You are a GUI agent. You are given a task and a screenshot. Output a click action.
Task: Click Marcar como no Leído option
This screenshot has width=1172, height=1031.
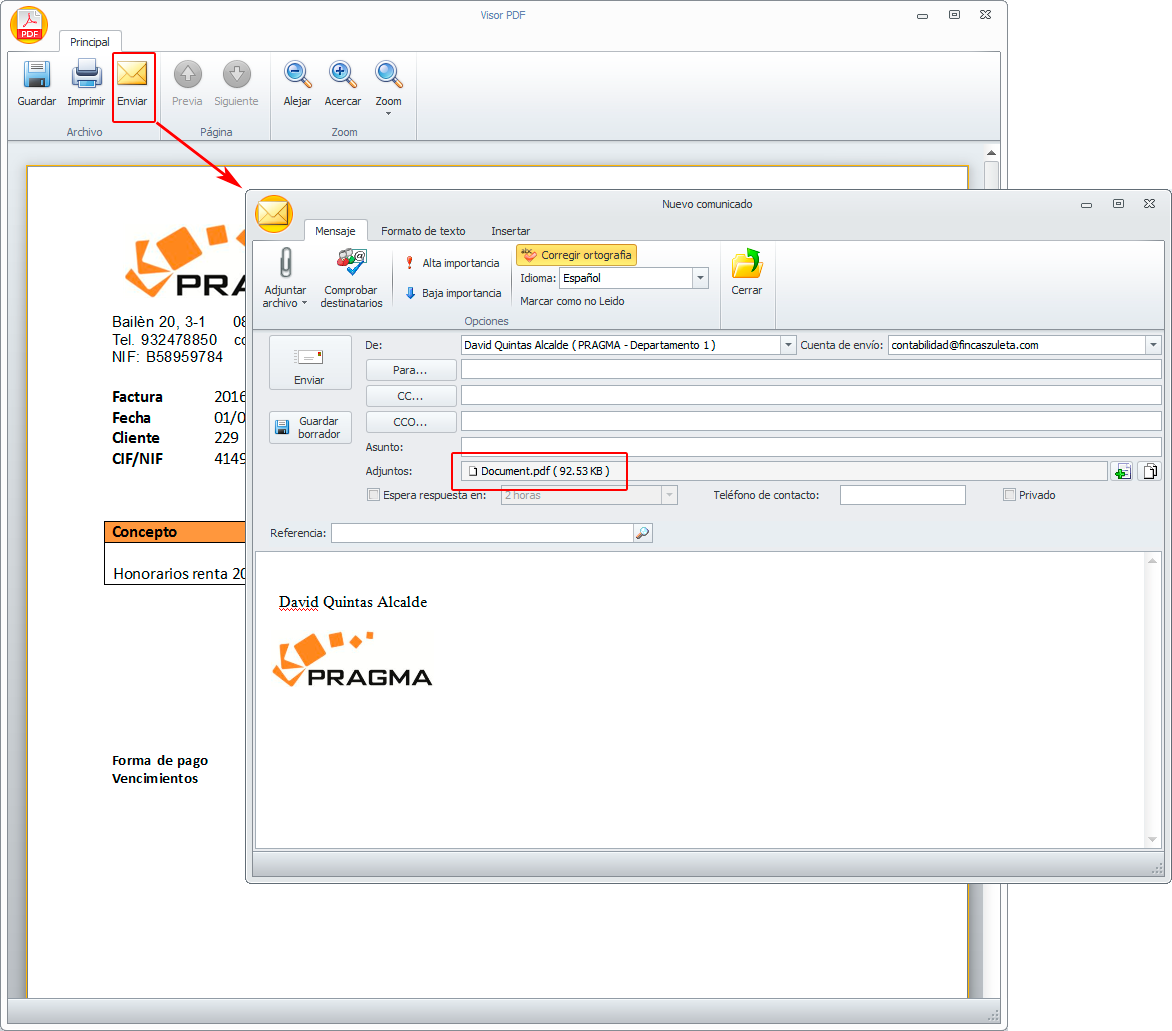point(572,301)
